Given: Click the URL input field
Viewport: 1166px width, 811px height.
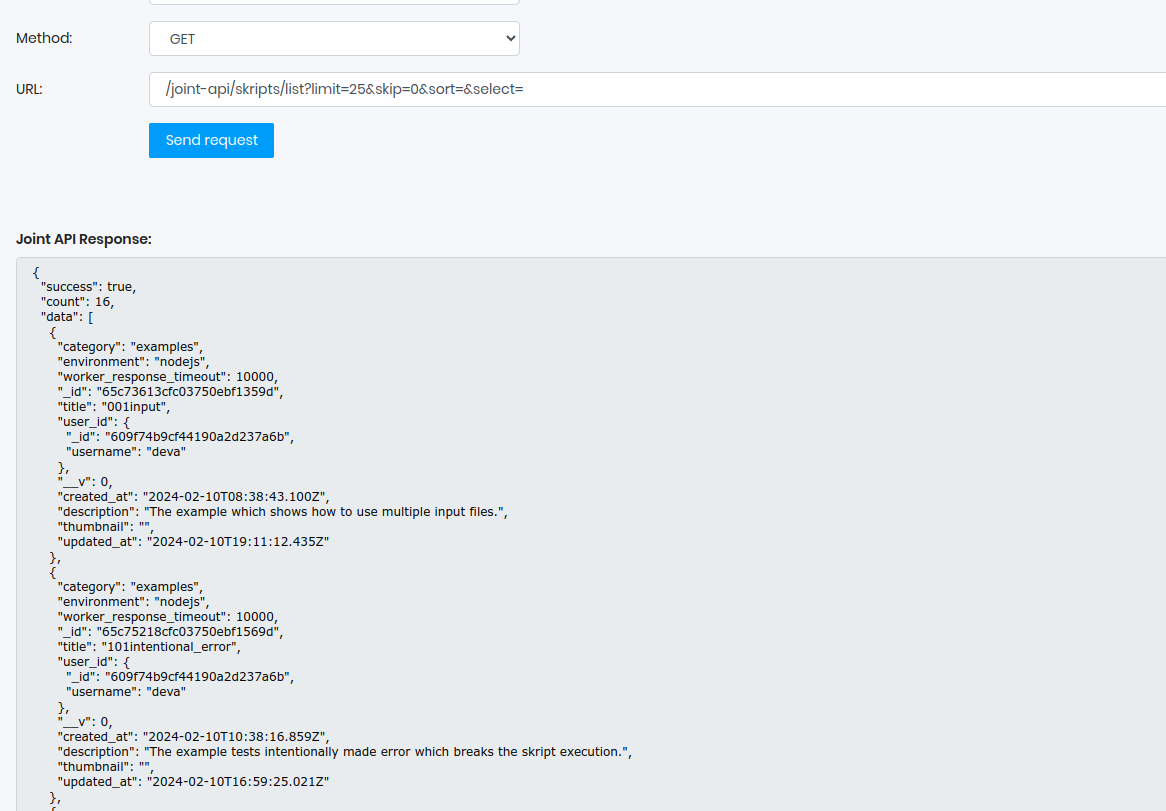Looking at the screenshot, I should pos(657,89).
